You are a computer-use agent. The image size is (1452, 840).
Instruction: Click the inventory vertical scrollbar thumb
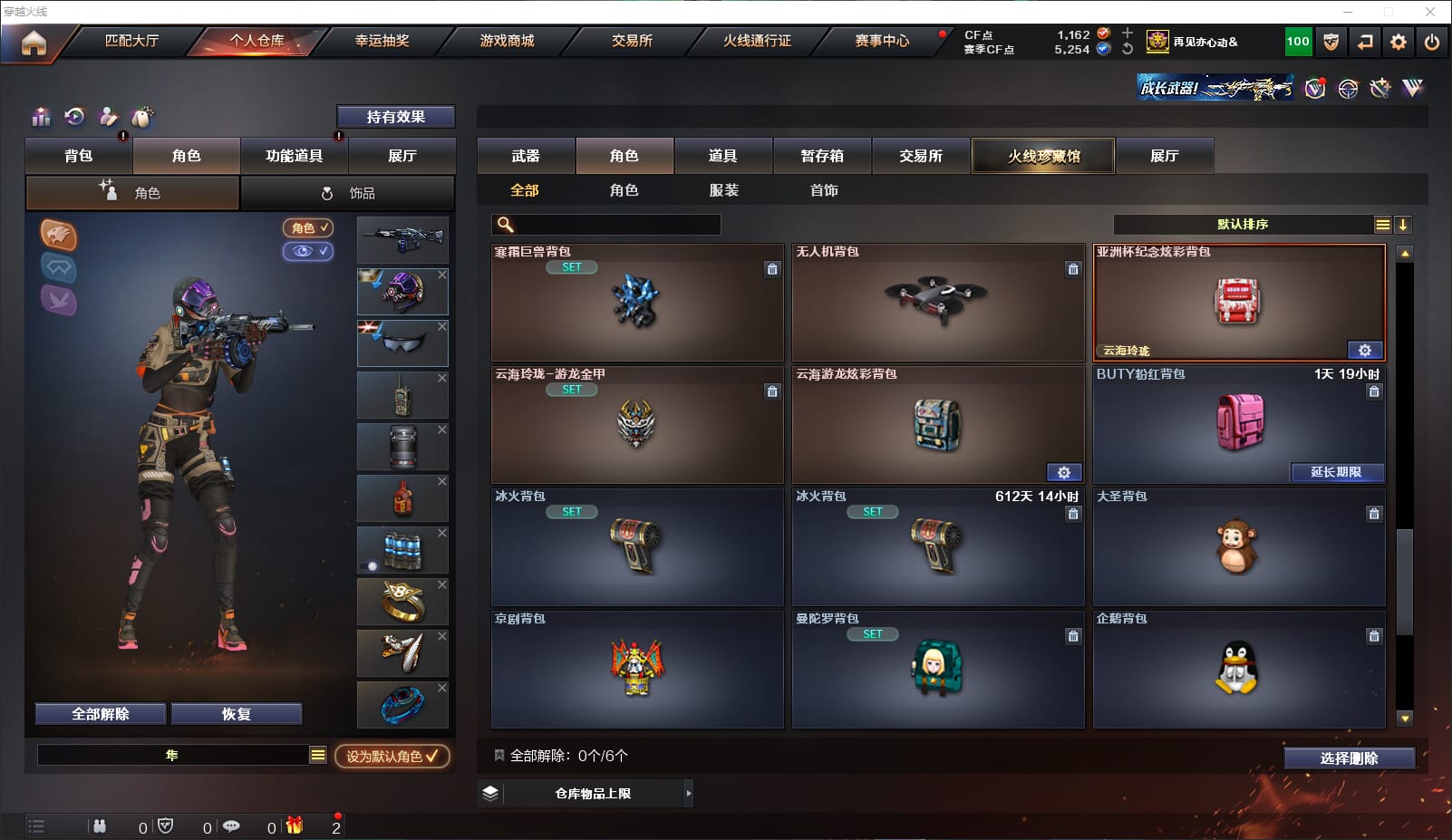tap(1405, 582)
